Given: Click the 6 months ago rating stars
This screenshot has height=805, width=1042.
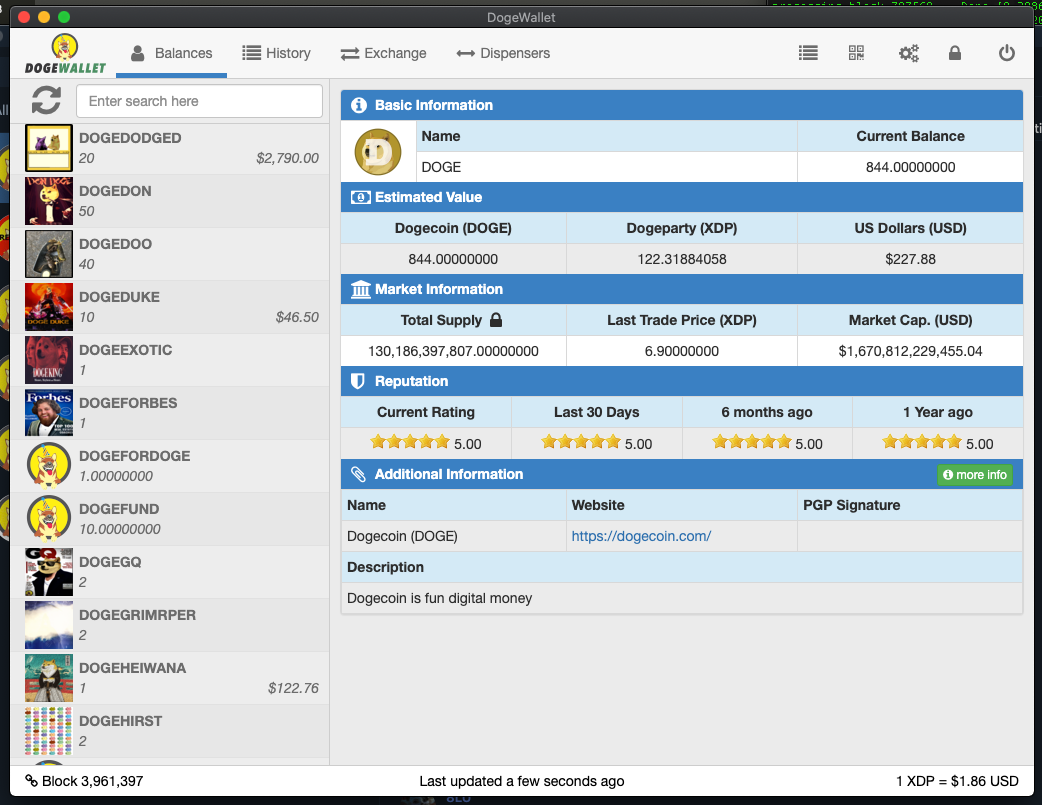Looking at the screenshot, I should pos(752,442).
